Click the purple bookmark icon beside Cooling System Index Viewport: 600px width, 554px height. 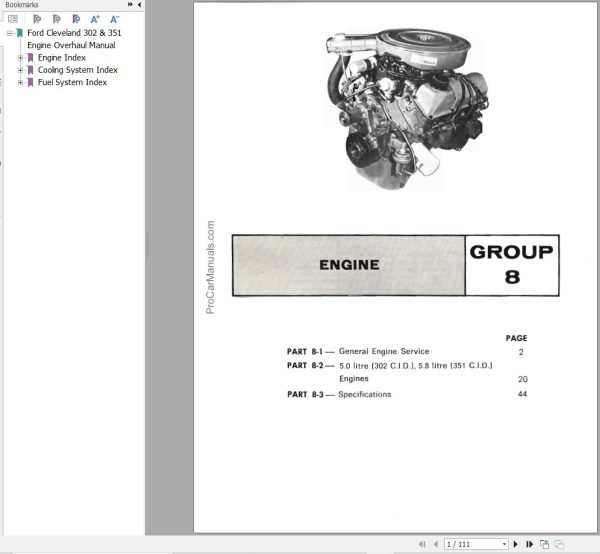(x=30, y=70)
